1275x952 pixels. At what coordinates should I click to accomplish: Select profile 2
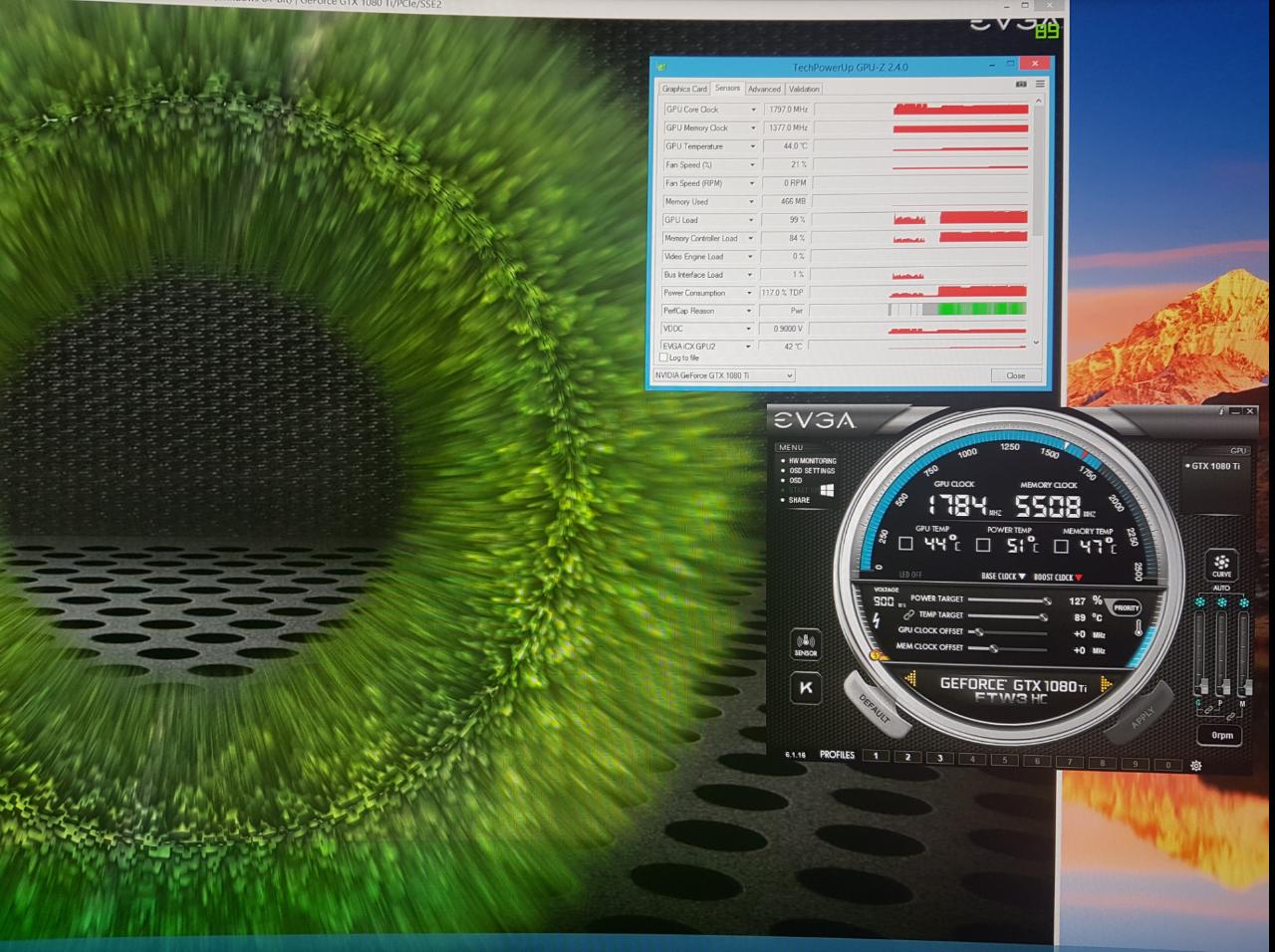pos(907,757)
